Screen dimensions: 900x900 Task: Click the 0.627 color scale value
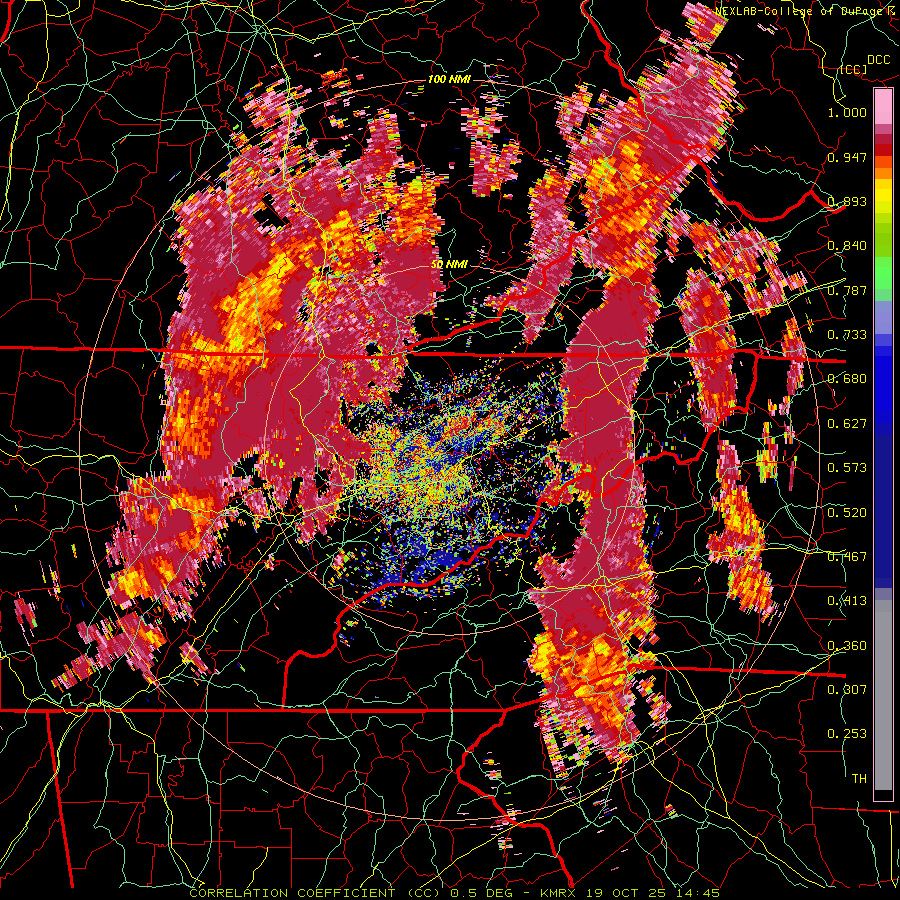pos(847,424)
